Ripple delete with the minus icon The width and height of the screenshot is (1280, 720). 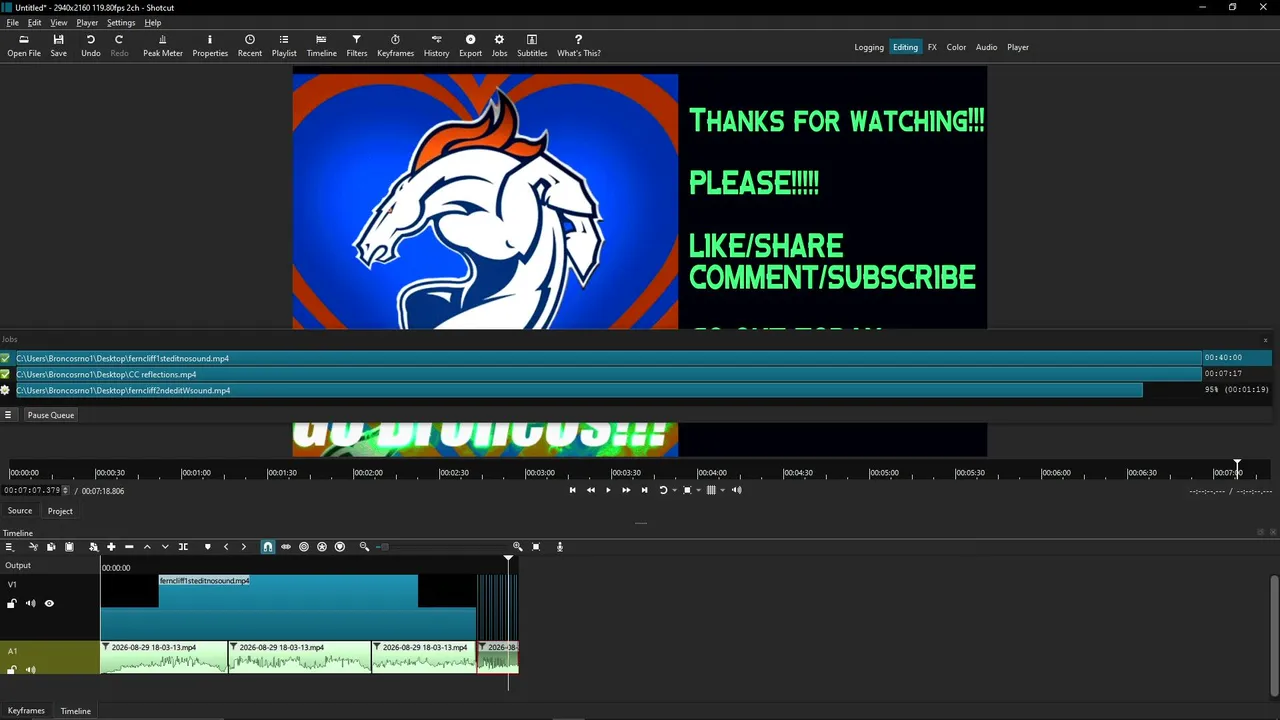pos(129,547)
